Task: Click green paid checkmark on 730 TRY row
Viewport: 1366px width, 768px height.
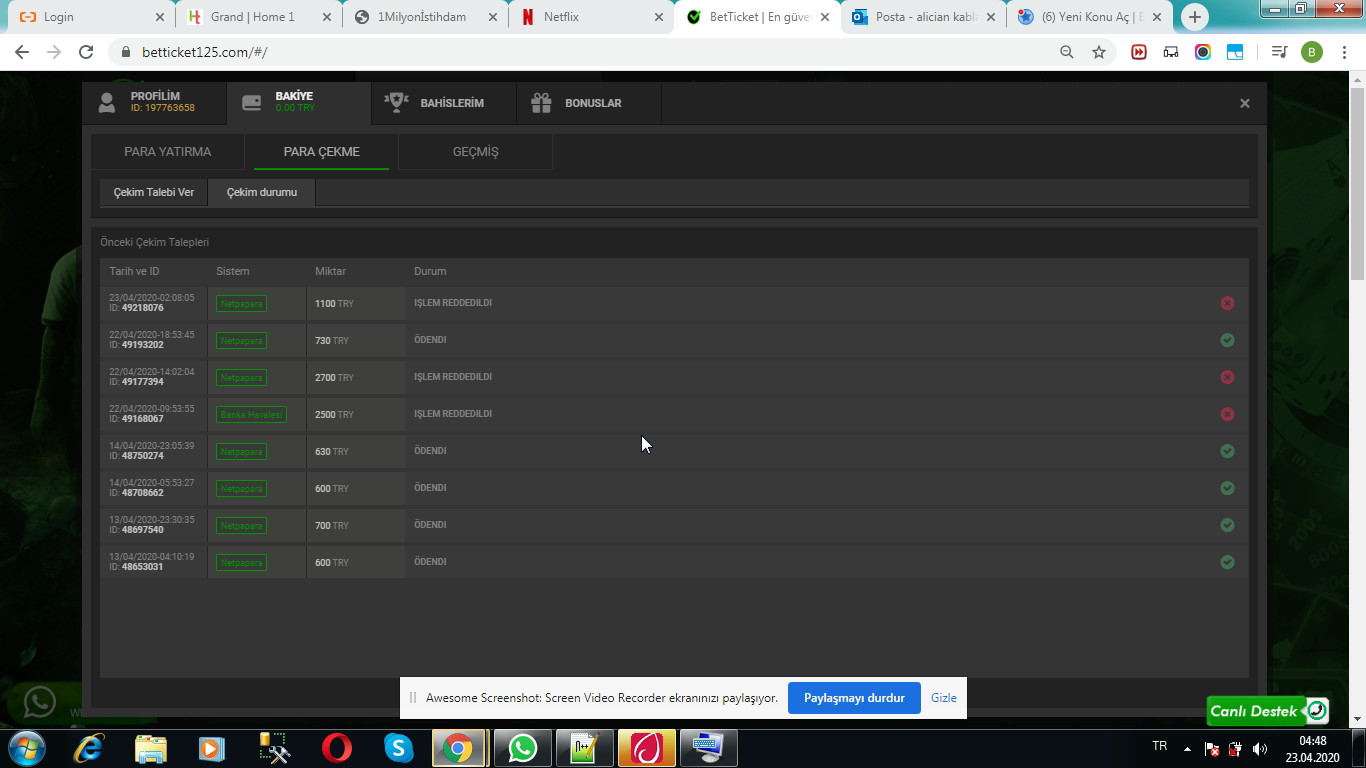Action: (1228, 340)
